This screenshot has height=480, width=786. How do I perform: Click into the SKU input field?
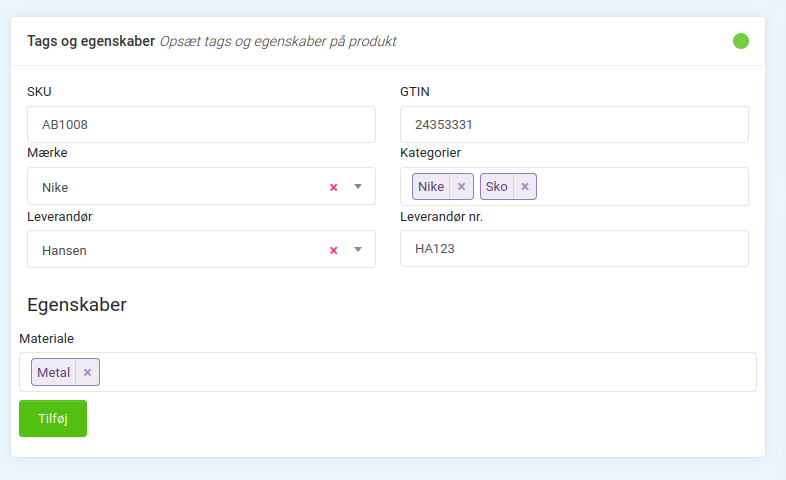200,125
